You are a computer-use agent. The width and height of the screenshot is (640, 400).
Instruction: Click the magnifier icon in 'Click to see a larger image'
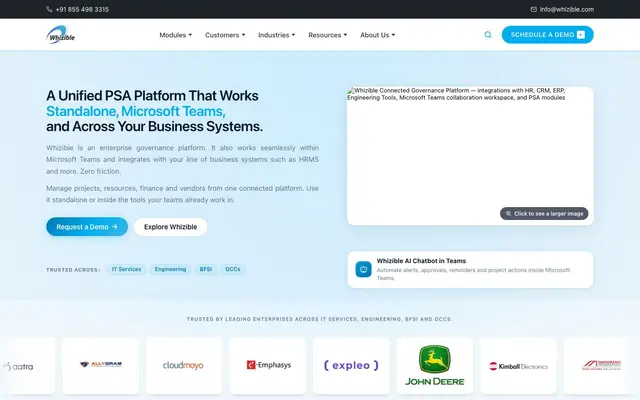tap(508, 213)
